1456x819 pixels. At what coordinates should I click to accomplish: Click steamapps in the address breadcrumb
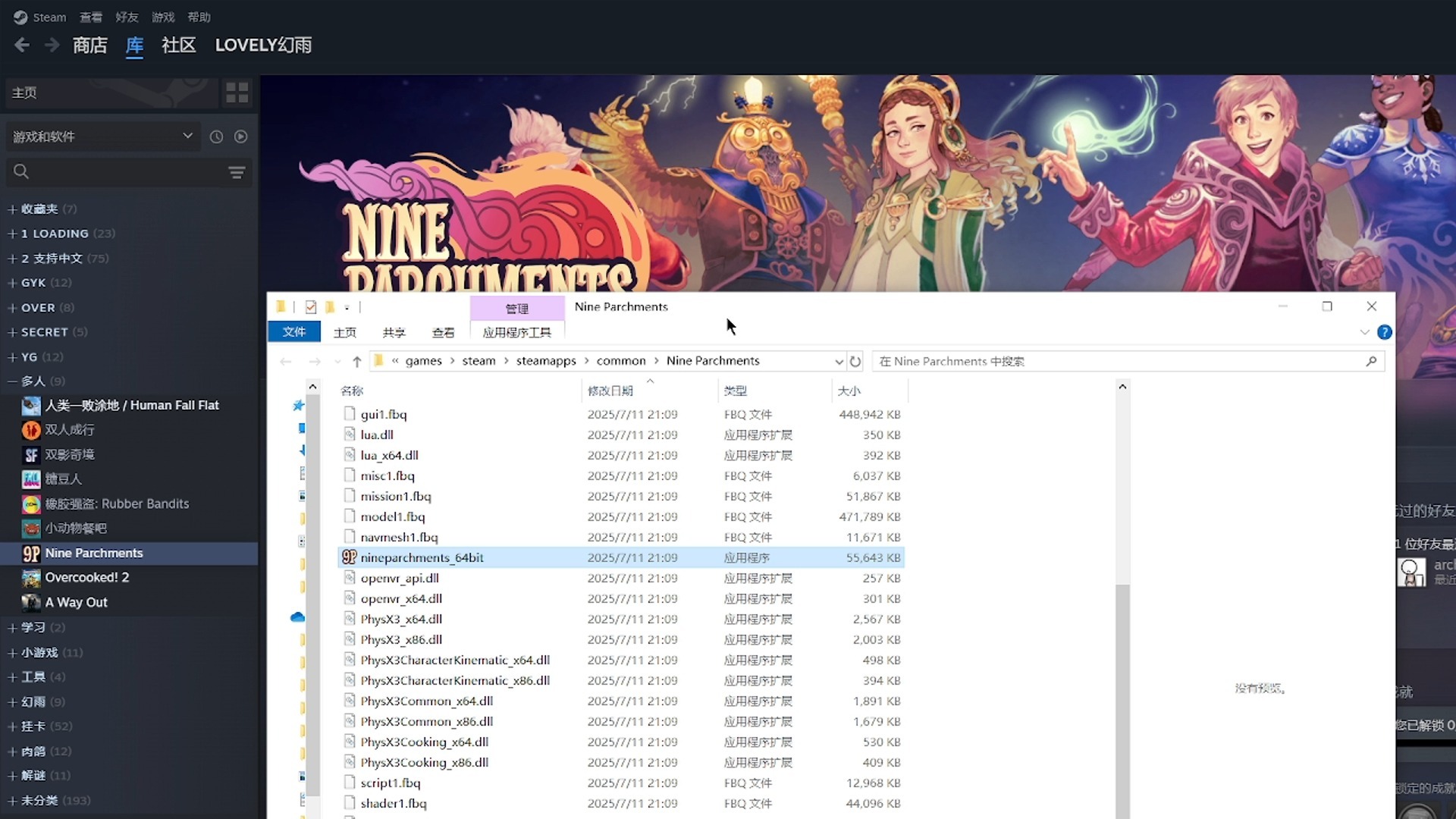click(x=546, y=361)
